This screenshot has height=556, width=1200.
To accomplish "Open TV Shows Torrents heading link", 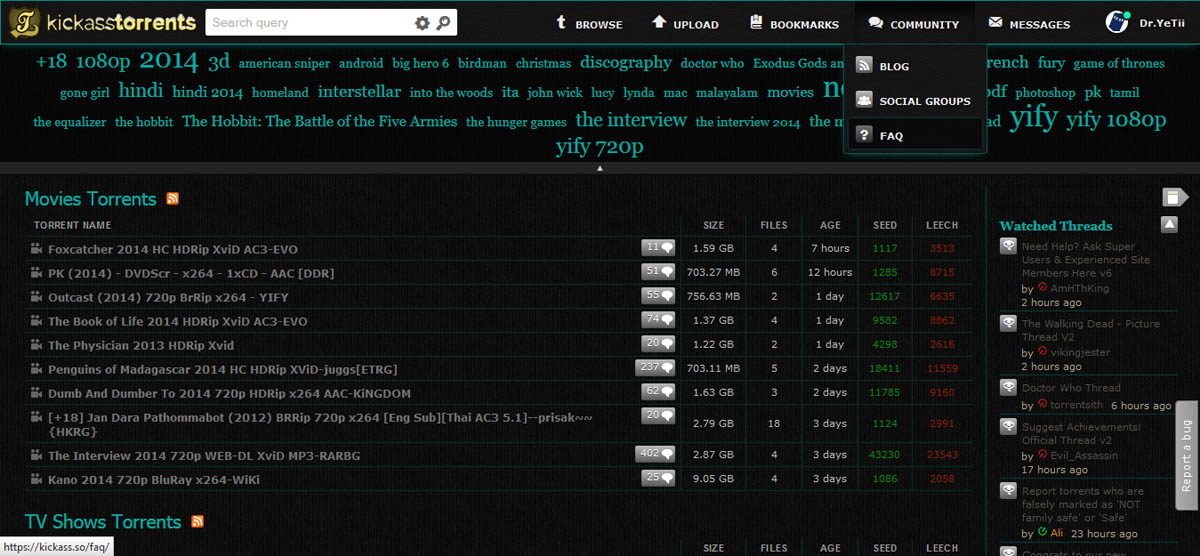I will tap(103, 522).
